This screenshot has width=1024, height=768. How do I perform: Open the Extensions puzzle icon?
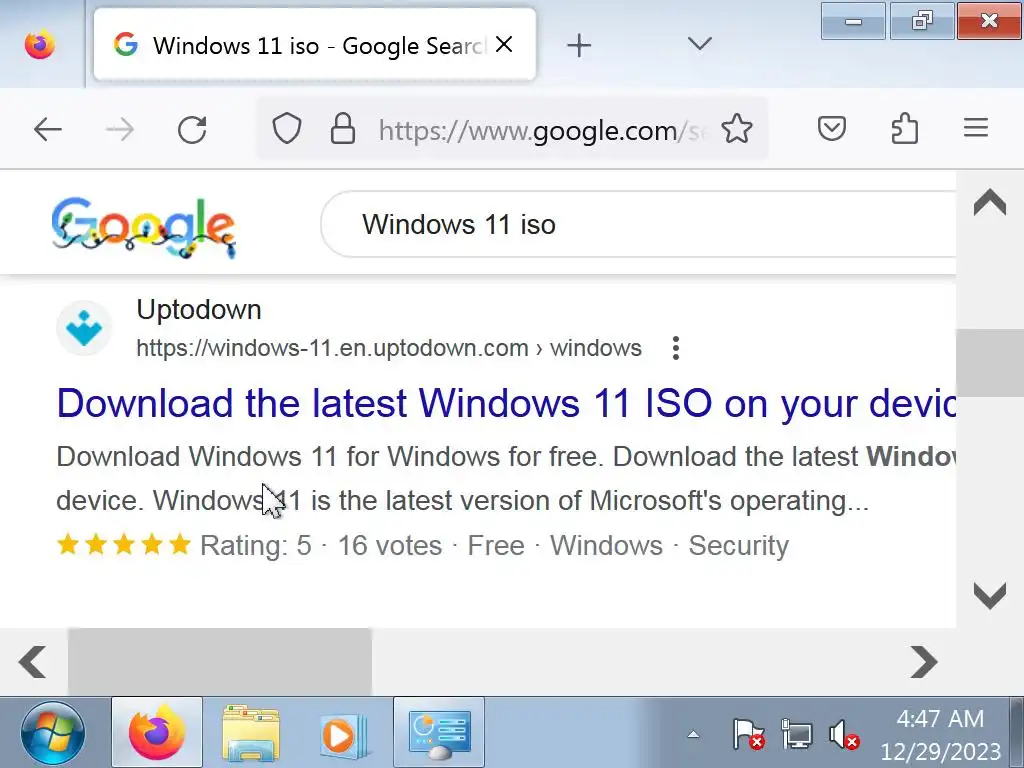point(904,129)
